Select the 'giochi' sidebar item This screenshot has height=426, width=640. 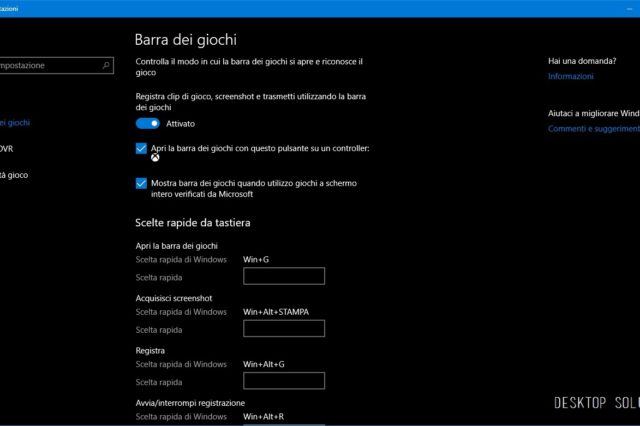pyautogui.click(x=15, y=123)
